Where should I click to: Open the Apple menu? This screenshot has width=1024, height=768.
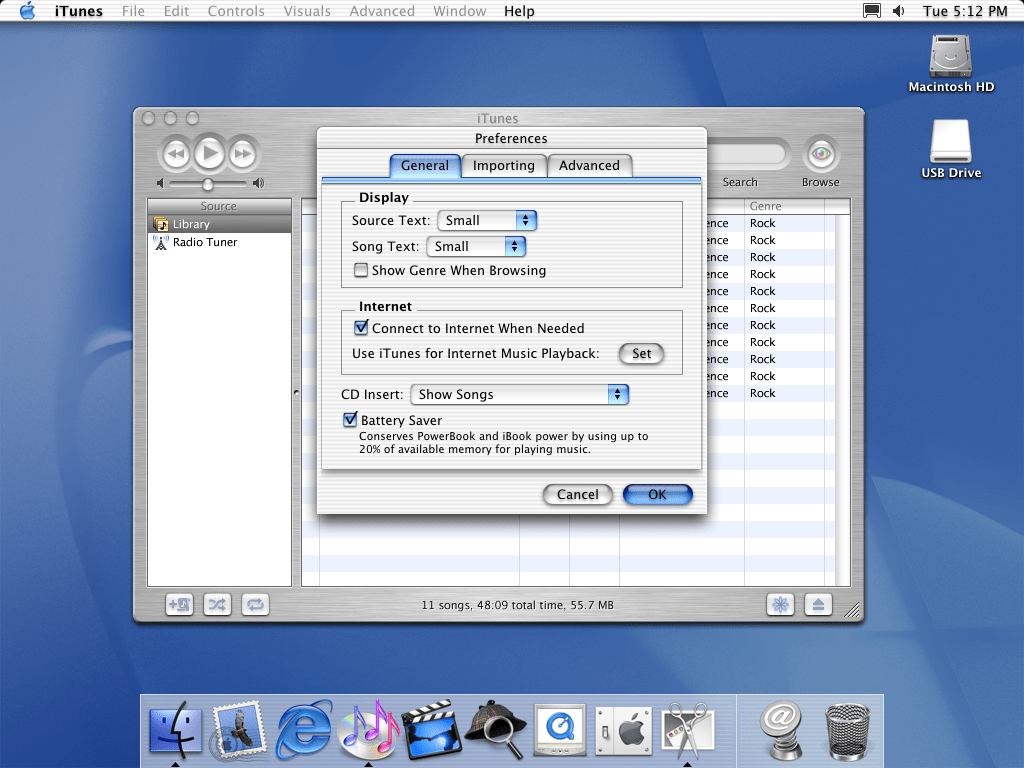coord(27,10)
